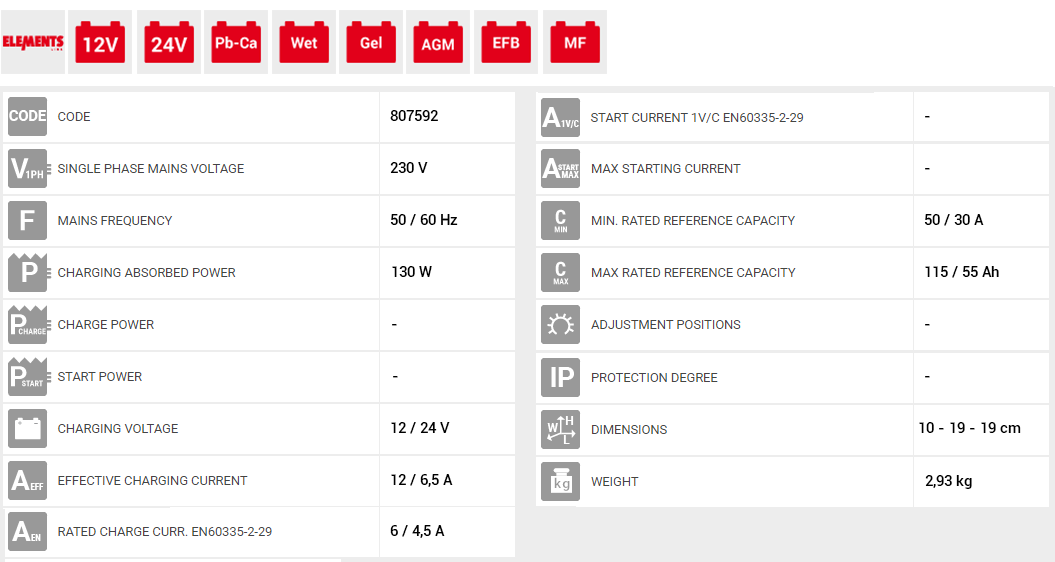The width and height of the screenshot is (1055, 562).
Task: Click the mains frequency F icon
Action: (x=27, y=220)
